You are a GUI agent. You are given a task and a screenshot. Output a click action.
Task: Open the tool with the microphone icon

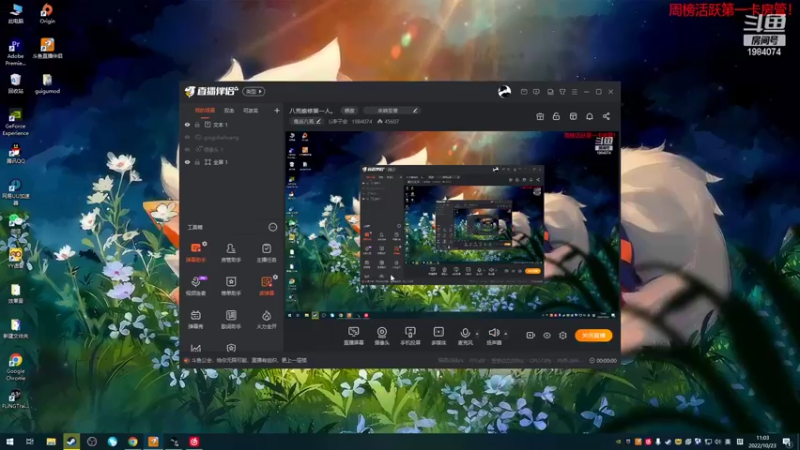pos(196,286)
